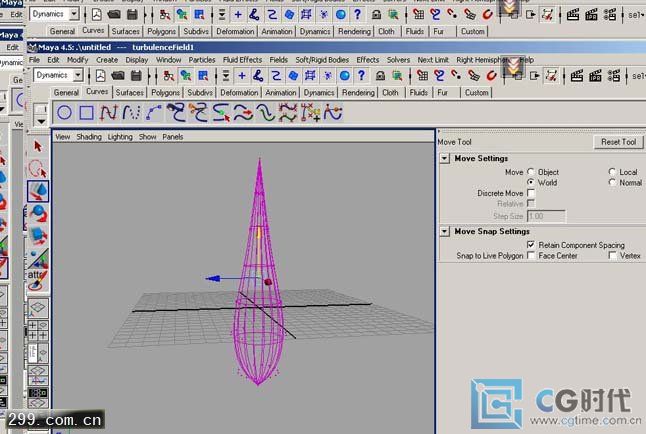This screenshot has width=646, height=434.
Task: Click render current frame clapper in front window
Action: point(576,76)
